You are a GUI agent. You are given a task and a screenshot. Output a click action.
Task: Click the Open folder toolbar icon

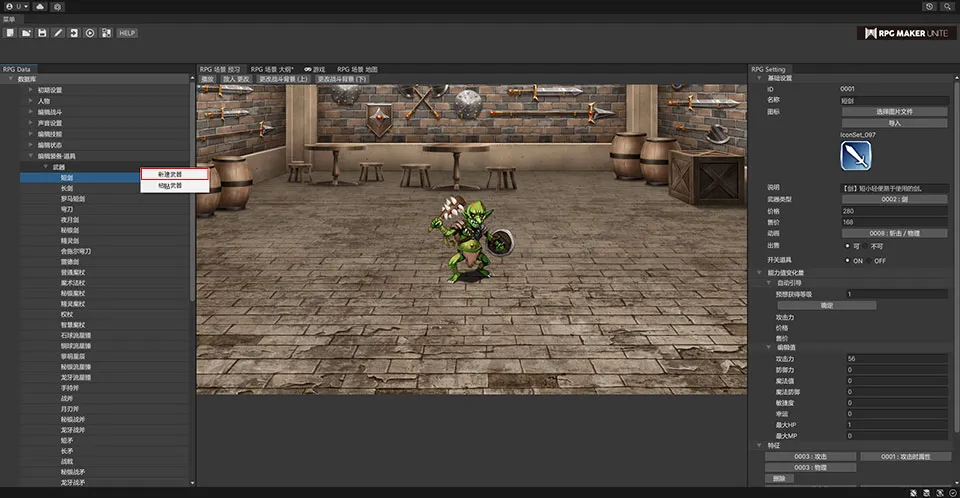point(25,33)
